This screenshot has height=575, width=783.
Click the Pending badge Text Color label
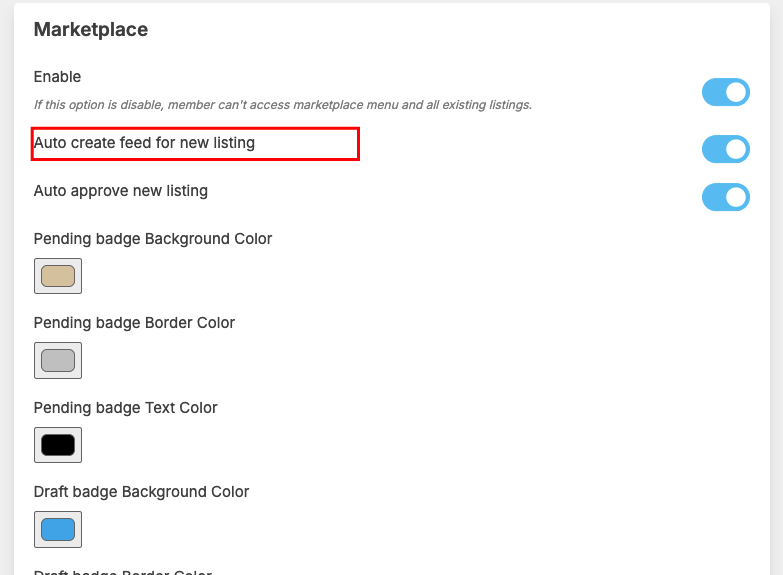coord(125,408)
